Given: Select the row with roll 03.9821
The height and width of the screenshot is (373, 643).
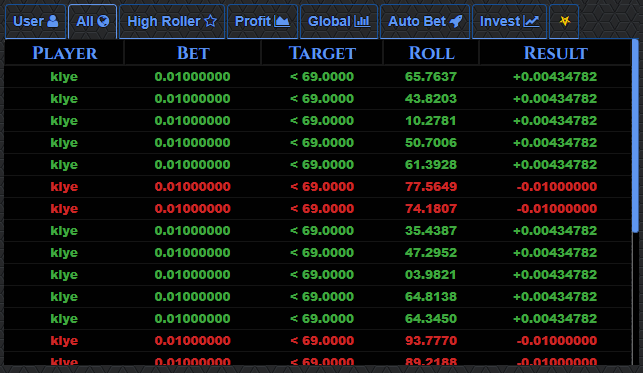Looking at the screenshot, I should (318, 274).
